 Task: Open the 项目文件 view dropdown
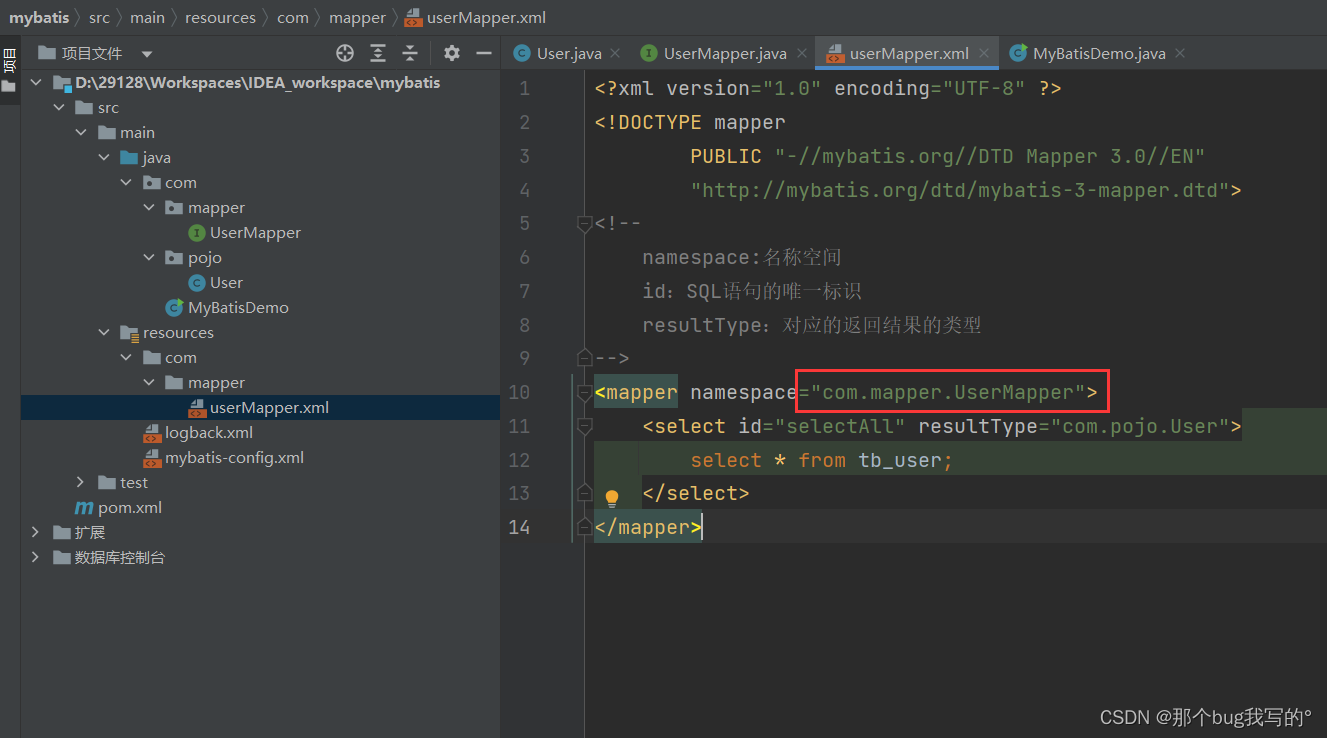point(147,54)
